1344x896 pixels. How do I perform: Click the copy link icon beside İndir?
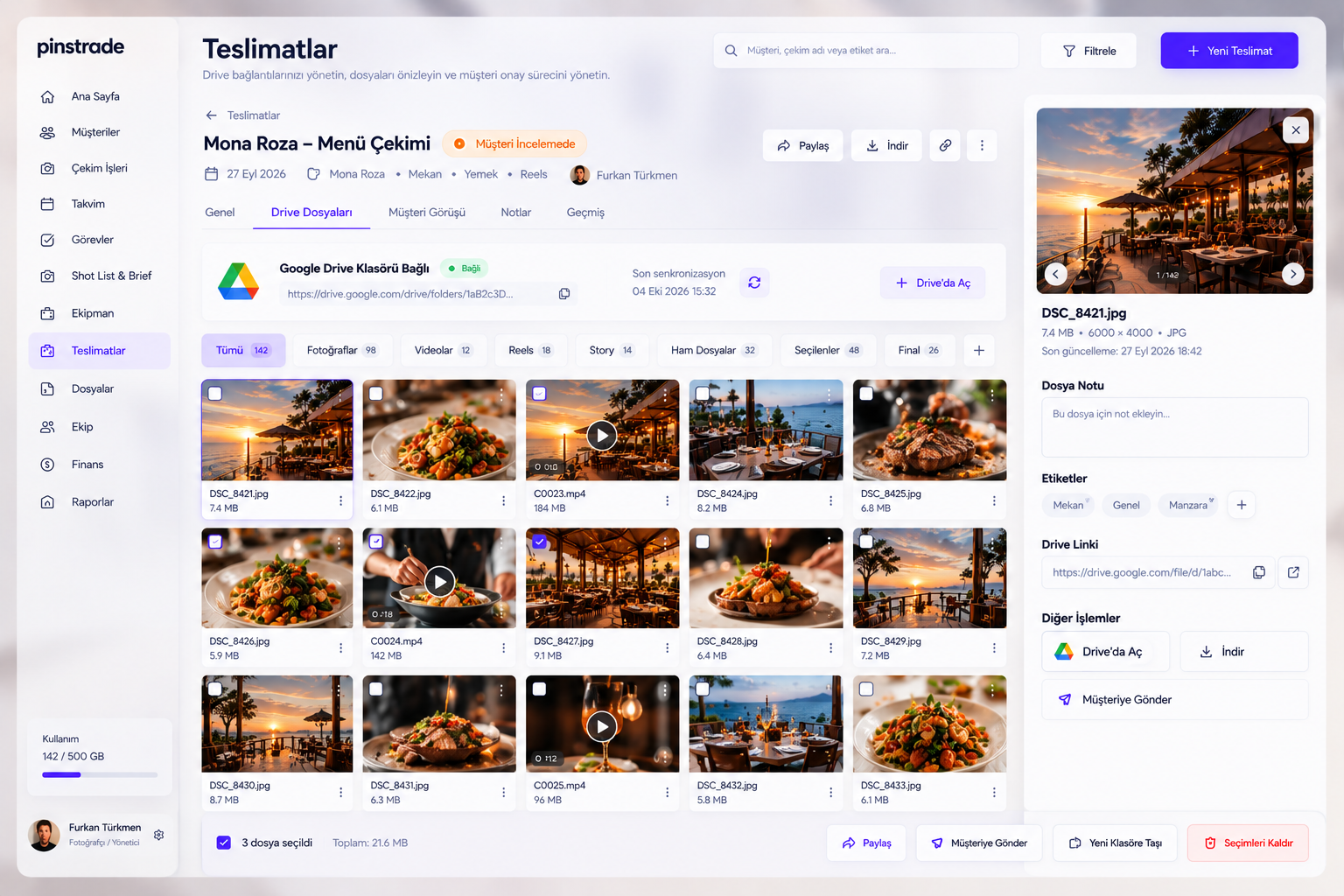[x=945, y=145]
